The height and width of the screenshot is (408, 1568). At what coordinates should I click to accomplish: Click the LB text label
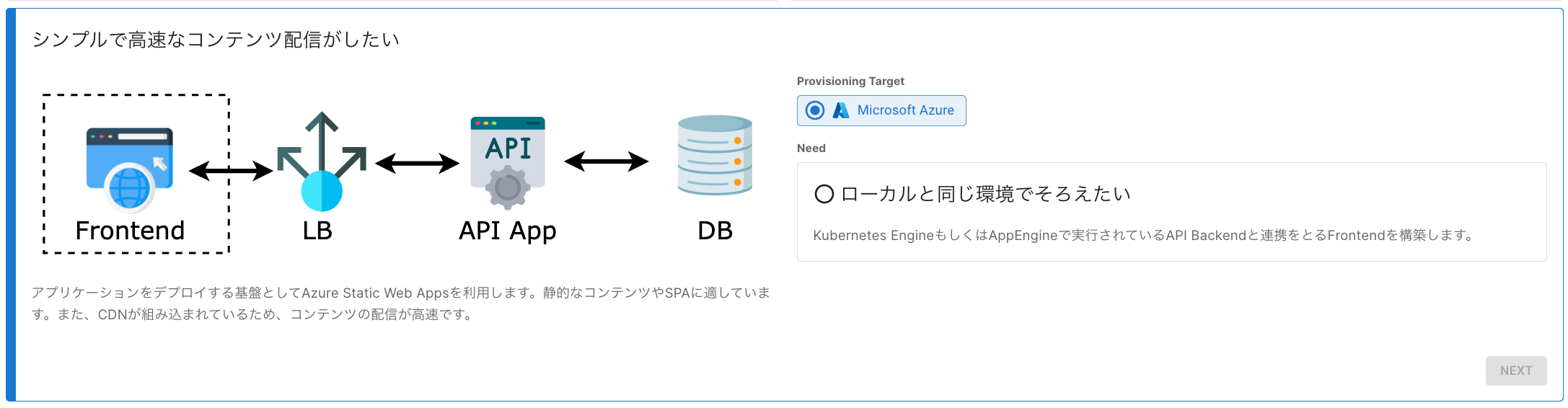pyautogui.click(x=317, y=231)
